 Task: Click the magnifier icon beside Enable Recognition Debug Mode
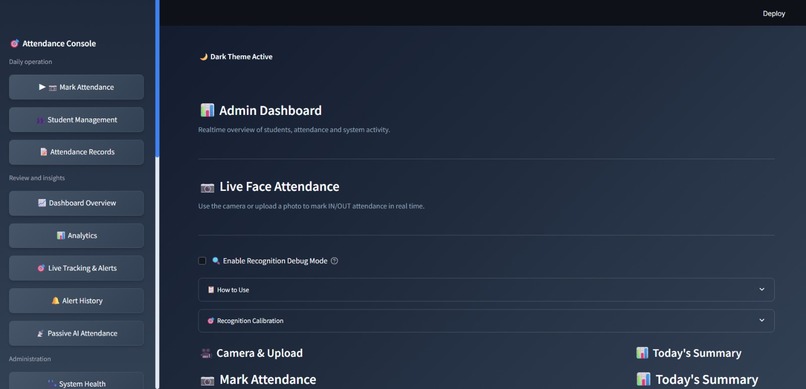pos(216,261)
